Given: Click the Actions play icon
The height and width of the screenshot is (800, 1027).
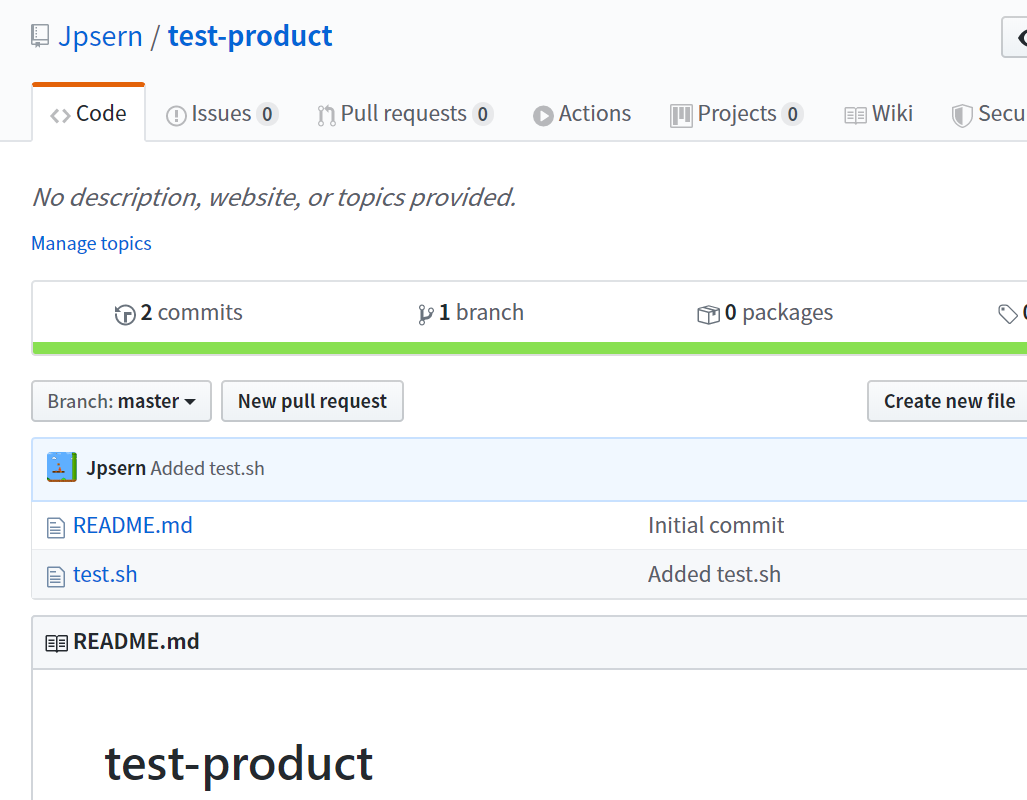Looking at the screenshot, I should (x=543, y=115).
